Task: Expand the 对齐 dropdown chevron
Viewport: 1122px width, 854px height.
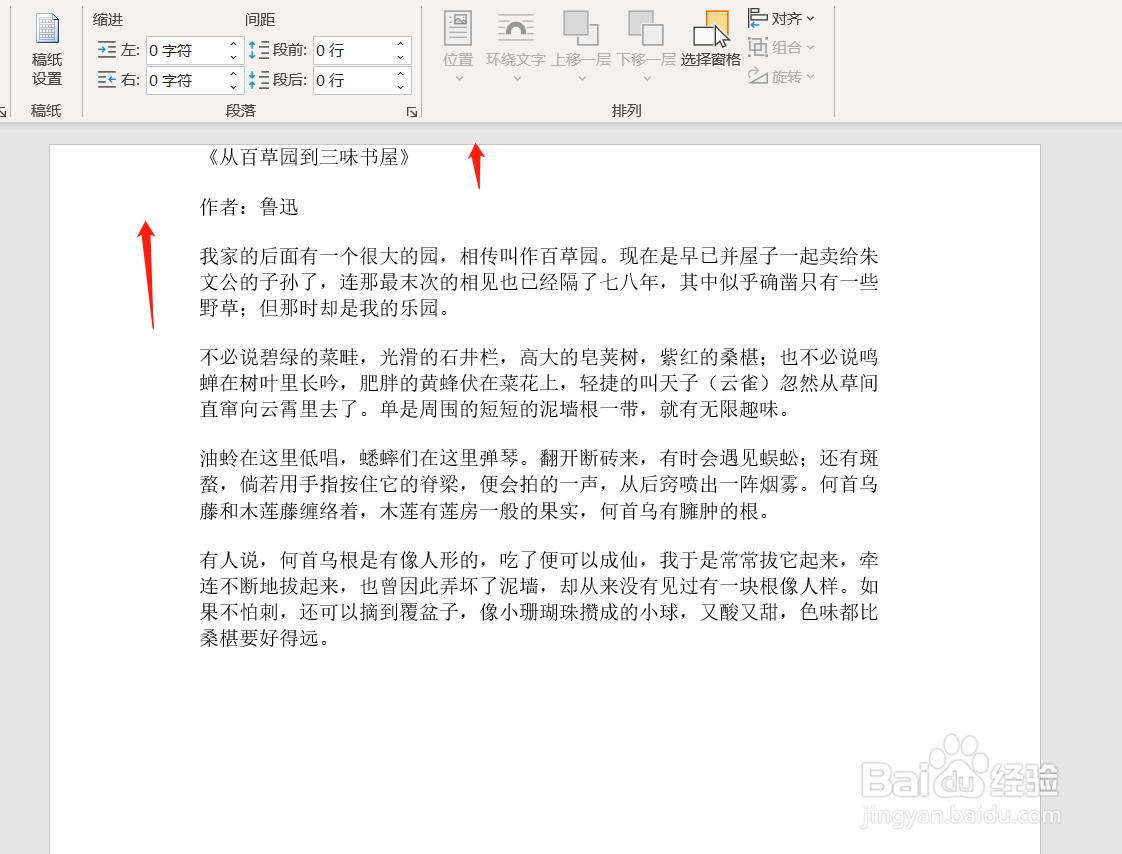Action: coord(810,19)
